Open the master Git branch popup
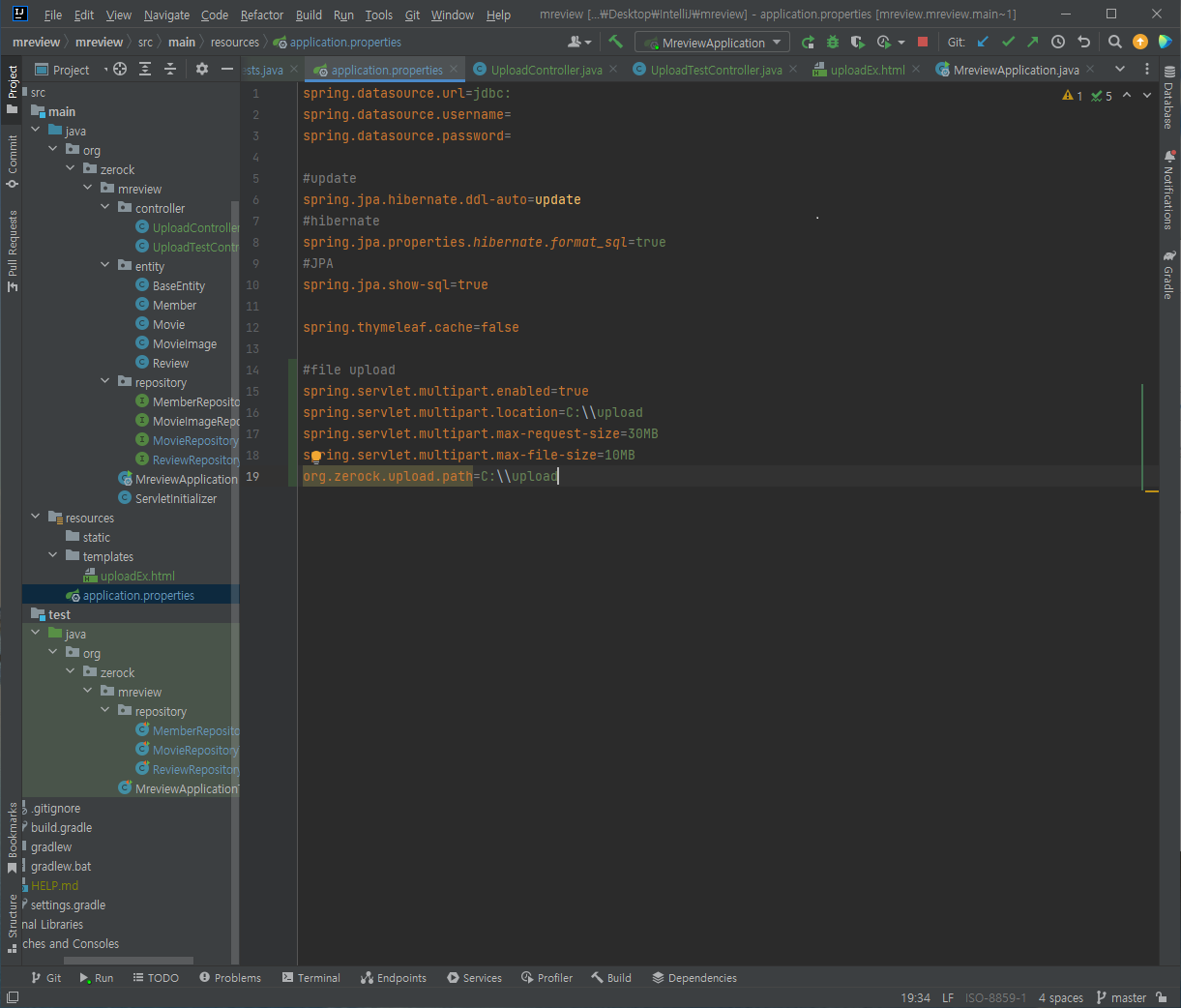Screen dimensions: 1181x1008 coord(1121,997)
